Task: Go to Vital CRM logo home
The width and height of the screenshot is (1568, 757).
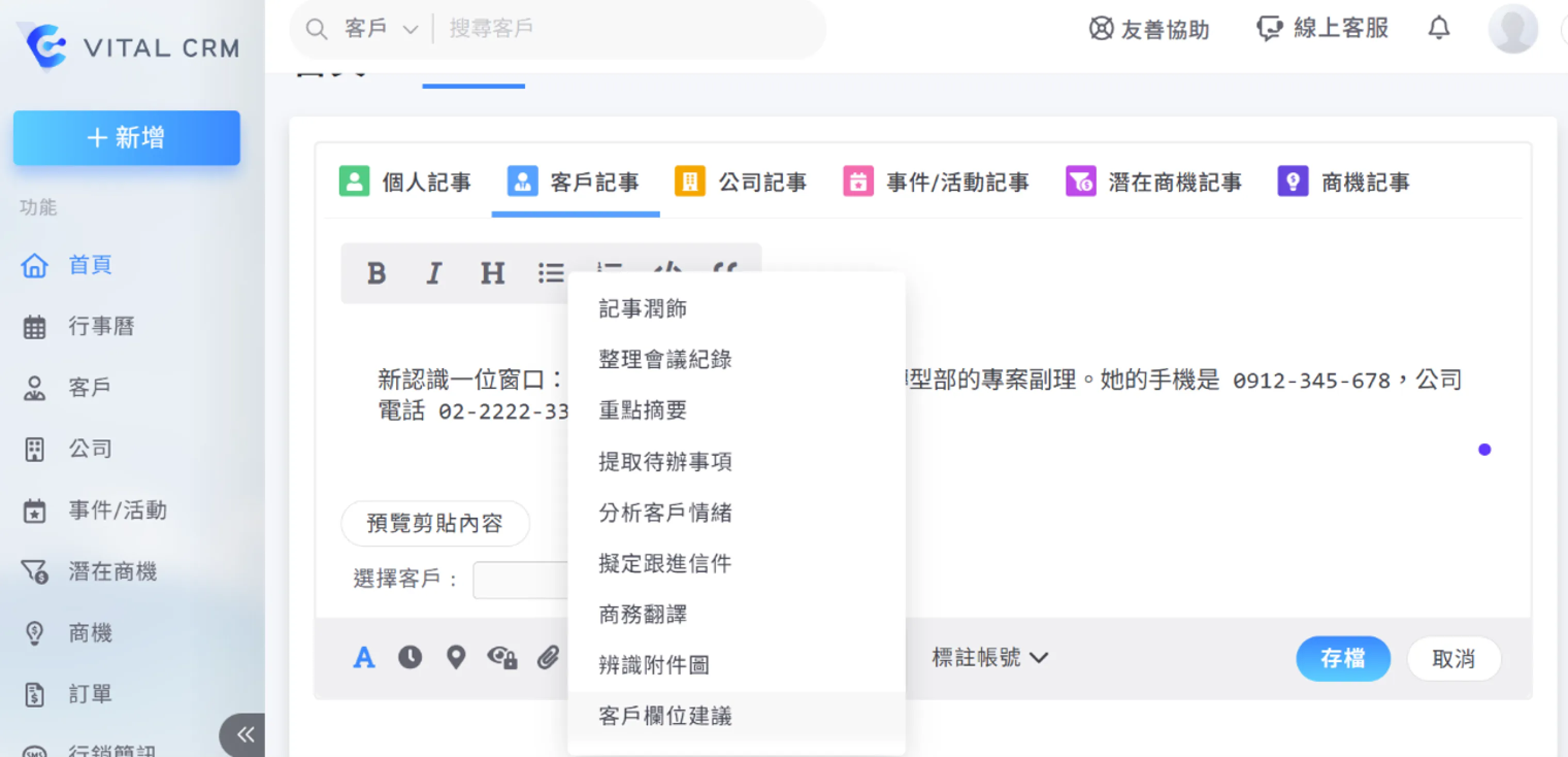Action: point(128,46)
